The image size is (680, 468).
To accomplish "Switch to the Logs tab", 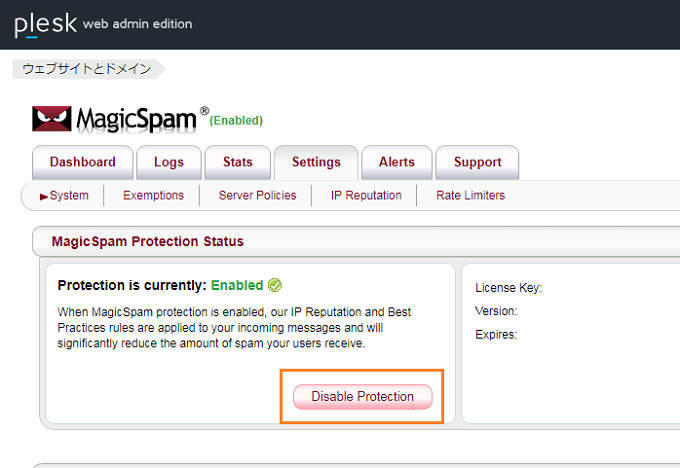I will coord(169,162).
